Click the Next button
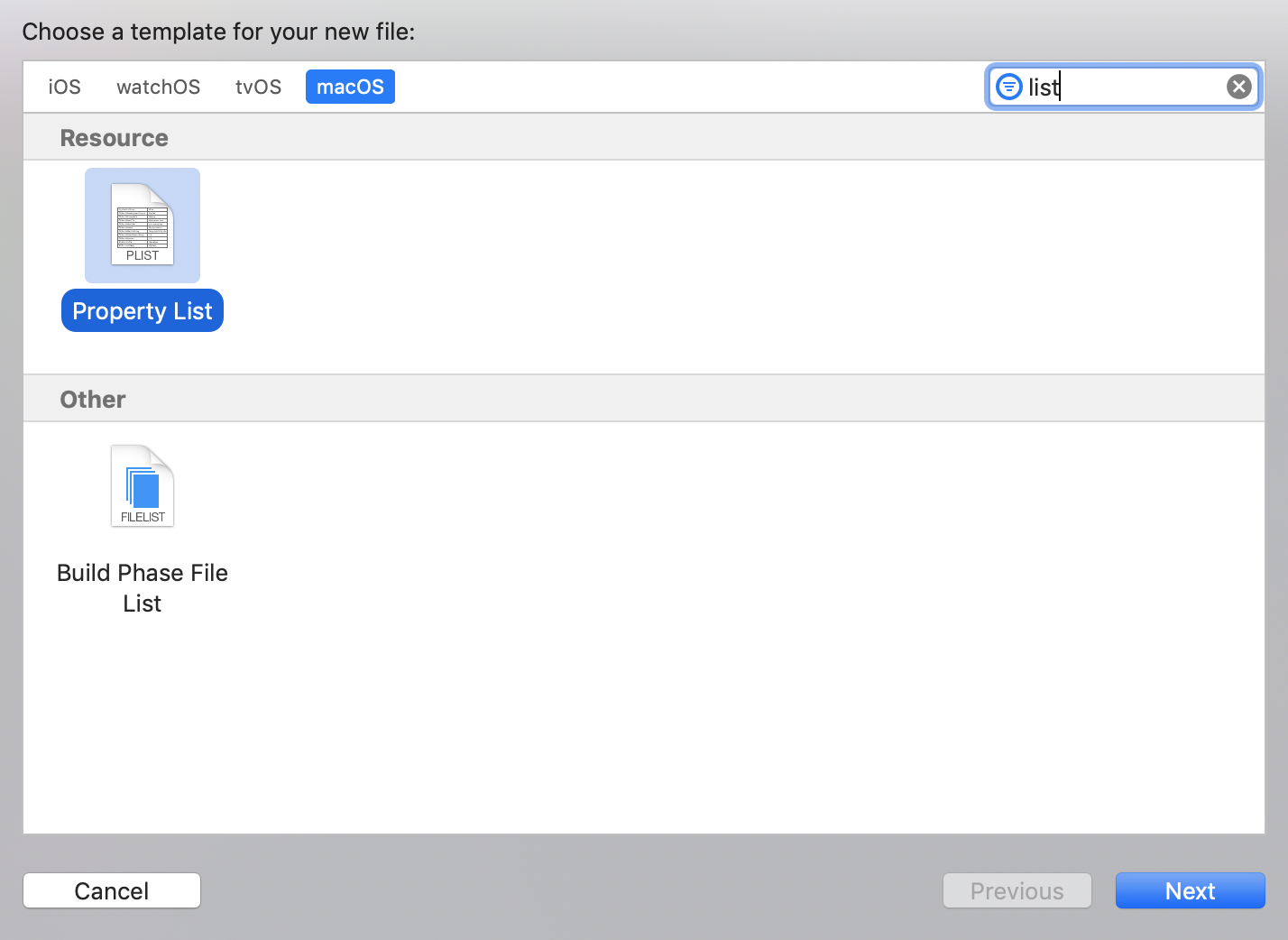 1191,890
